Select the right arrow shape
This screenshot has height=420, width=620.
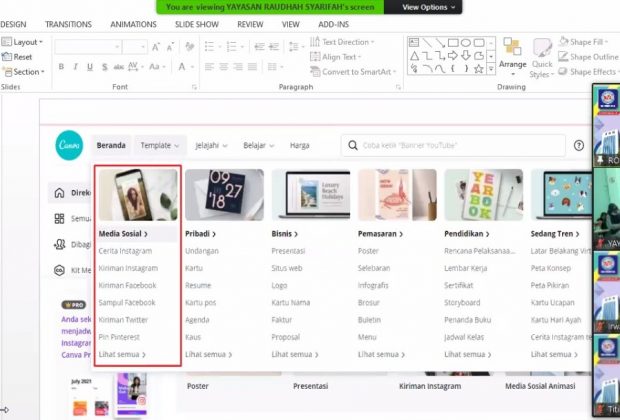pyautogui.click(x=453, y=55)
